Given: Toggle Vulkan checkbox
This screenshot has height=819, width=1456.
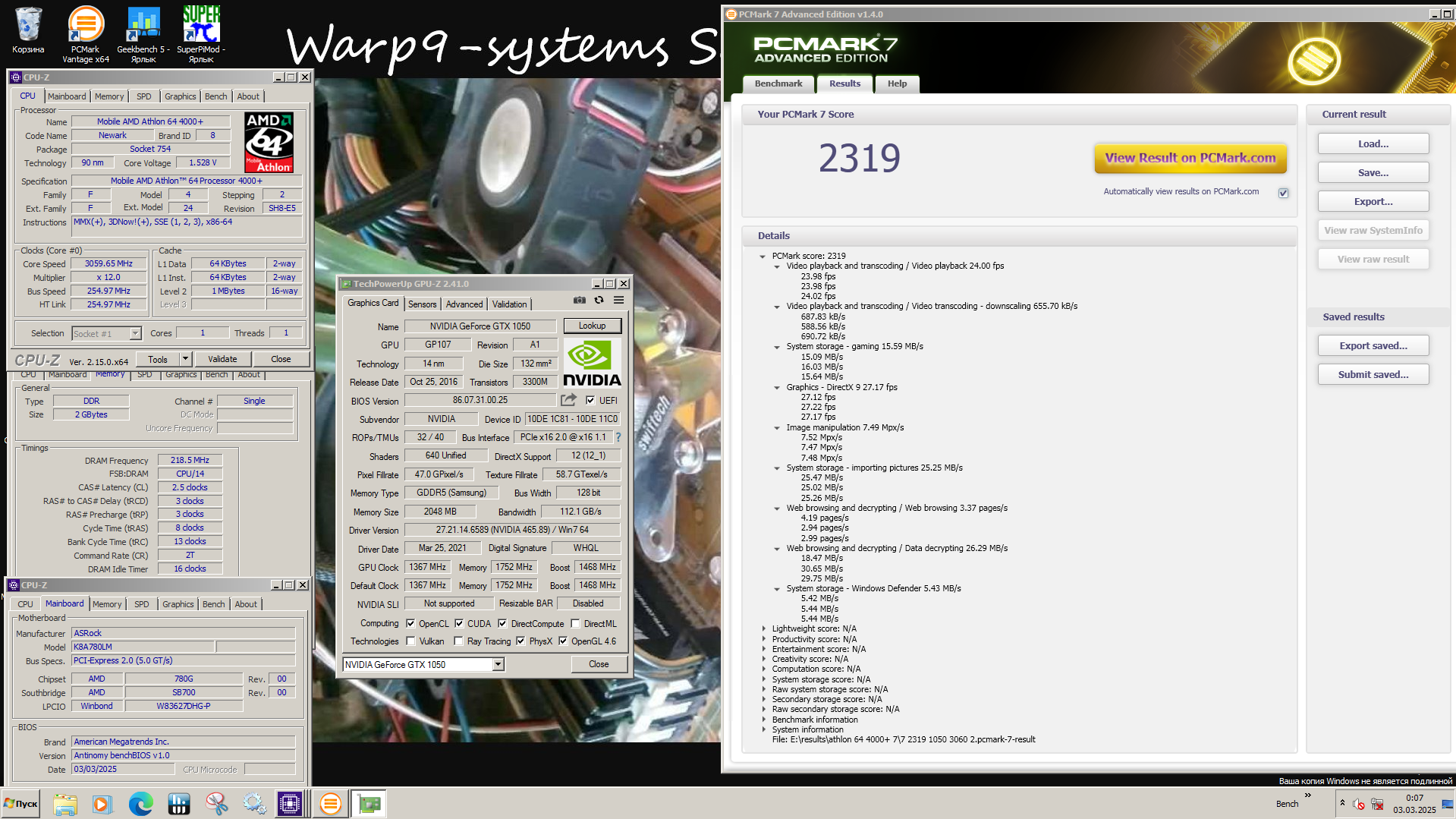Looking at the screenshot, I should [410, 641].
